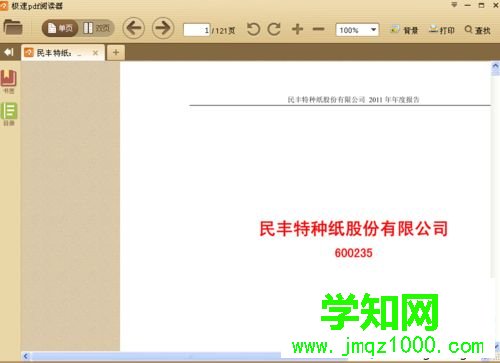Go to next page with right arrow
Screen dimensions: 500x363
click(x=163, y=28)
